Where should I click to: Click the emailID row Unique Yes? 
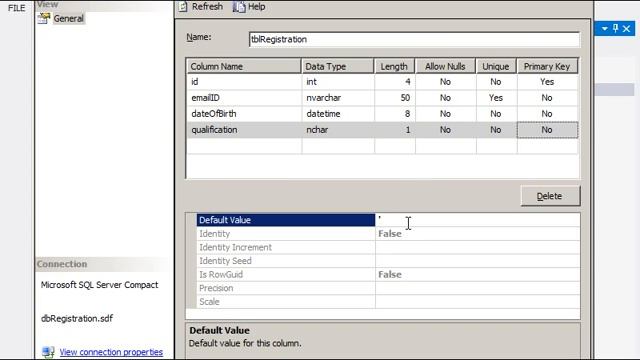click(496, 98)
